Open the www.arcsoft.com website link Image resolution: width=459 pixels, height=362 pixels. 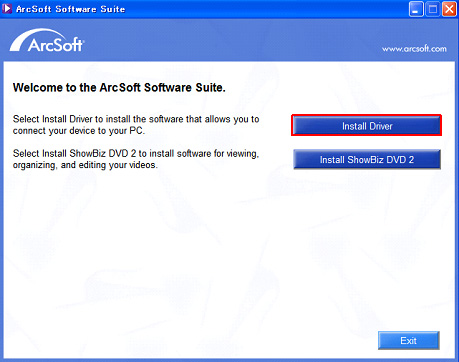point(414,49)
